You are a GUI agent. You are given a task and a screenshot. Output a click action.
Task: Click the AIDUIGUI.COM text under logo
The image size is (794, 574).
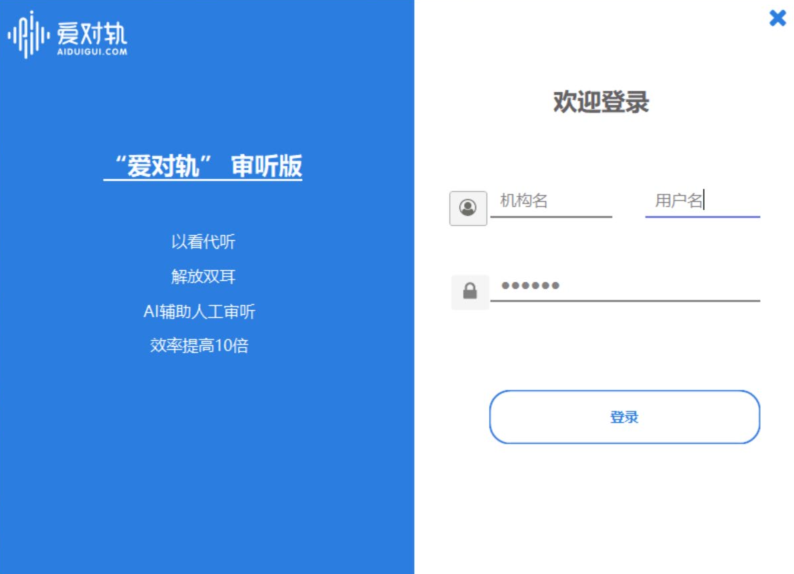pyautogui.click(x=92, y=52)
